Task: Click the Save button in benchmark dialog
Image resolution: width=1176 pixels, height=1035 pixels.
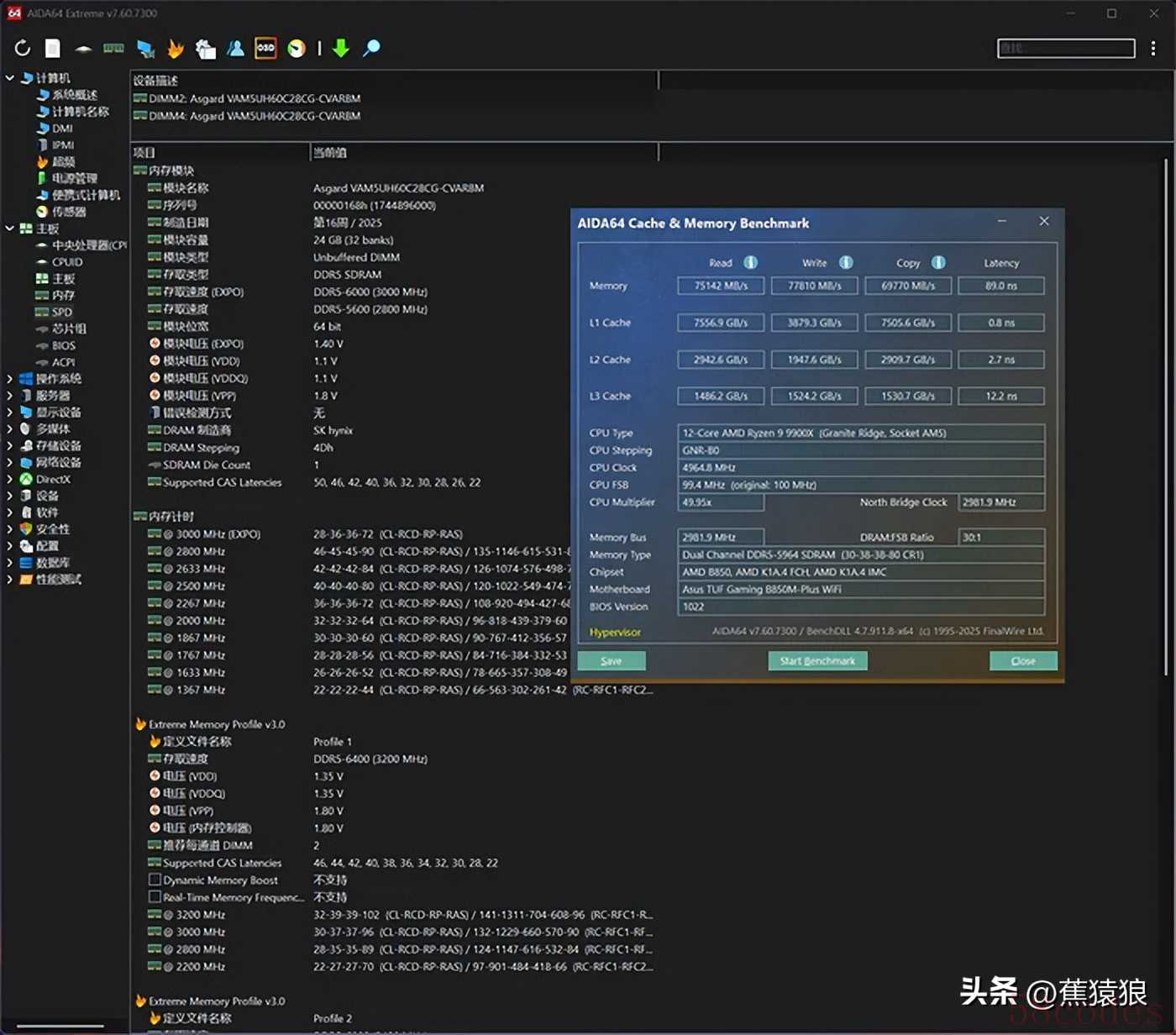Action: tap(612, 661)
